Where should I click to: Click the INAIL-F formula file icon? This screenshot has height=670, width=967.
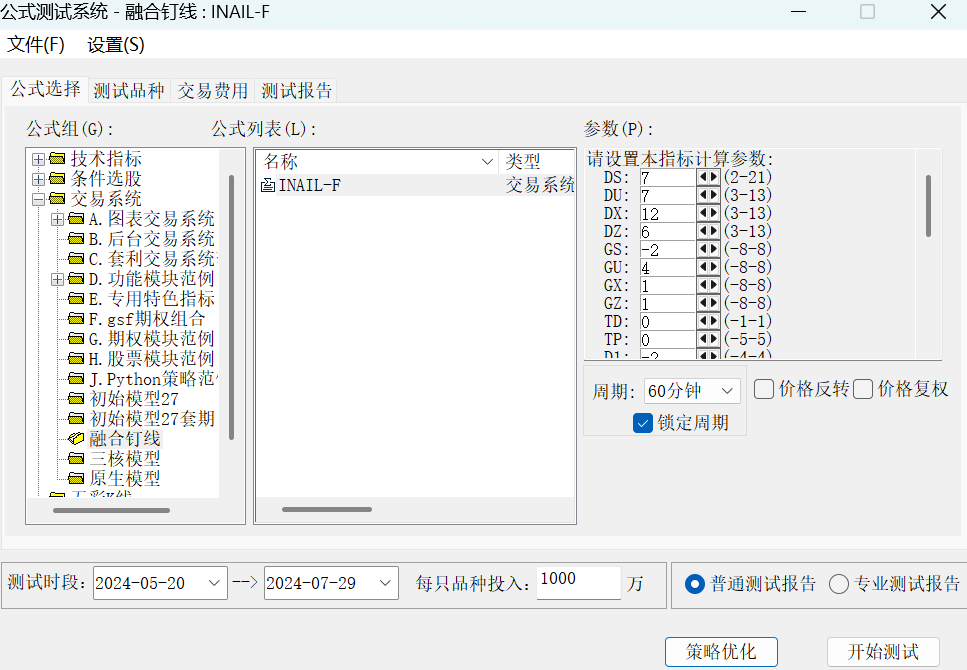tap(268, 184)
